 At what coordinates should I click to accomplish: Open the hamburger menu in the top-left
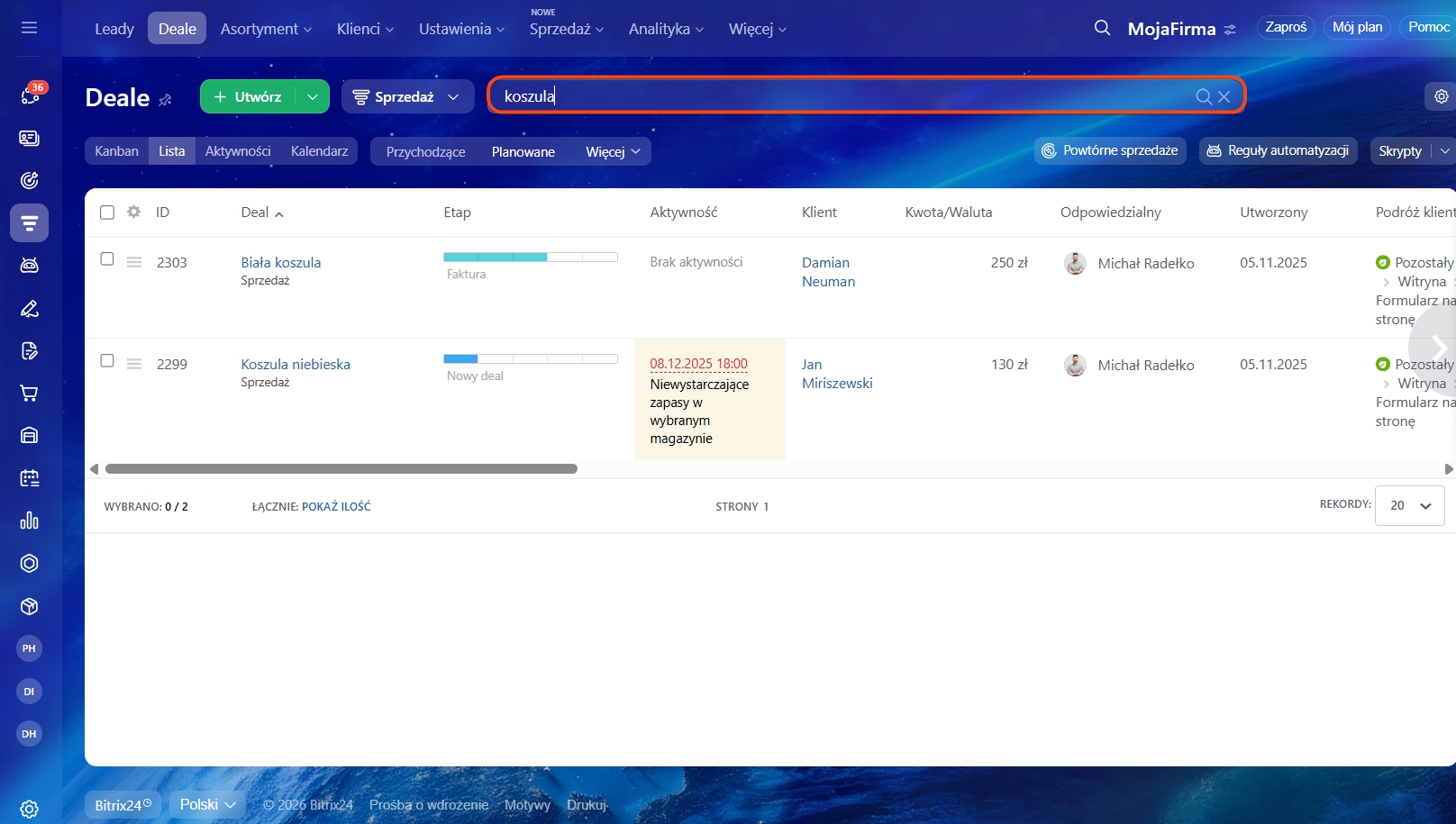29,28
